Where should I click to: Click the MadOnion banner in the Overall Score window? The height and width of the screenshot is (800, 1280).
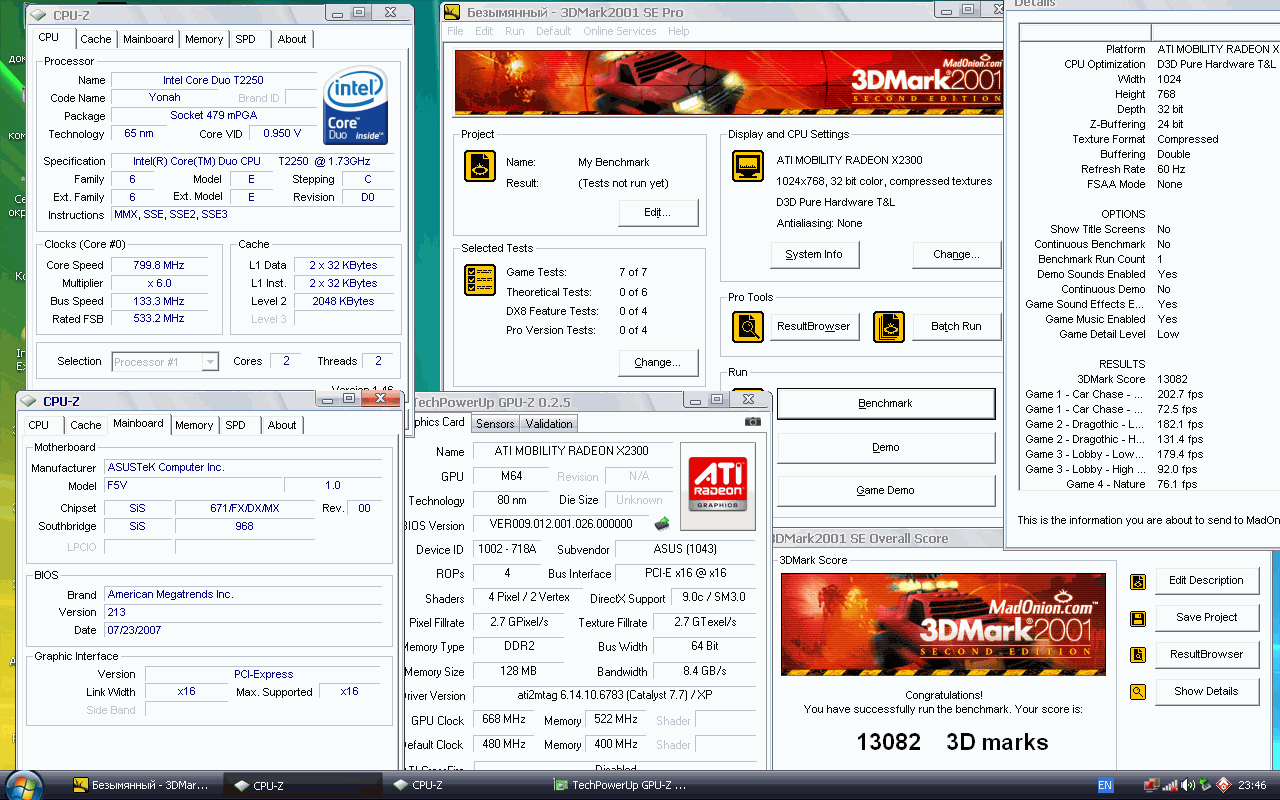coord(943,624)
